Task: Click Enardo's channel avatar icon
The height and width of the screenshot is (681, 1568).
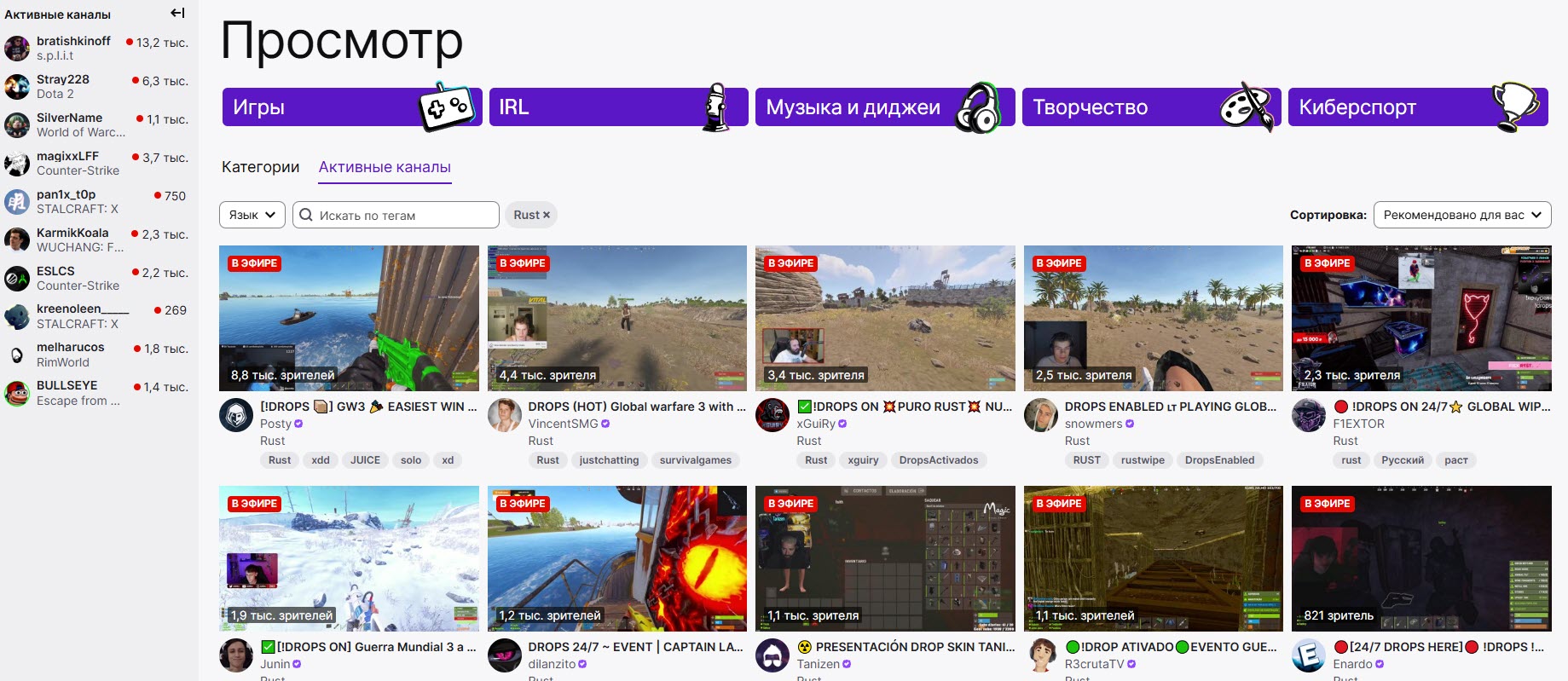Action: (x=1309, y=655)
